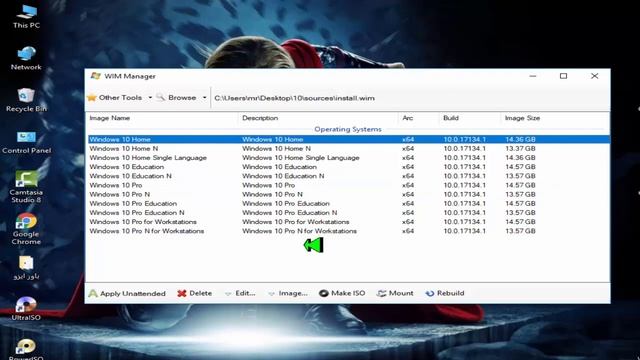Click the WIM Manager title bar app icon
The width and height of the screenshot is (640, 360).
(x=96, y=76)
